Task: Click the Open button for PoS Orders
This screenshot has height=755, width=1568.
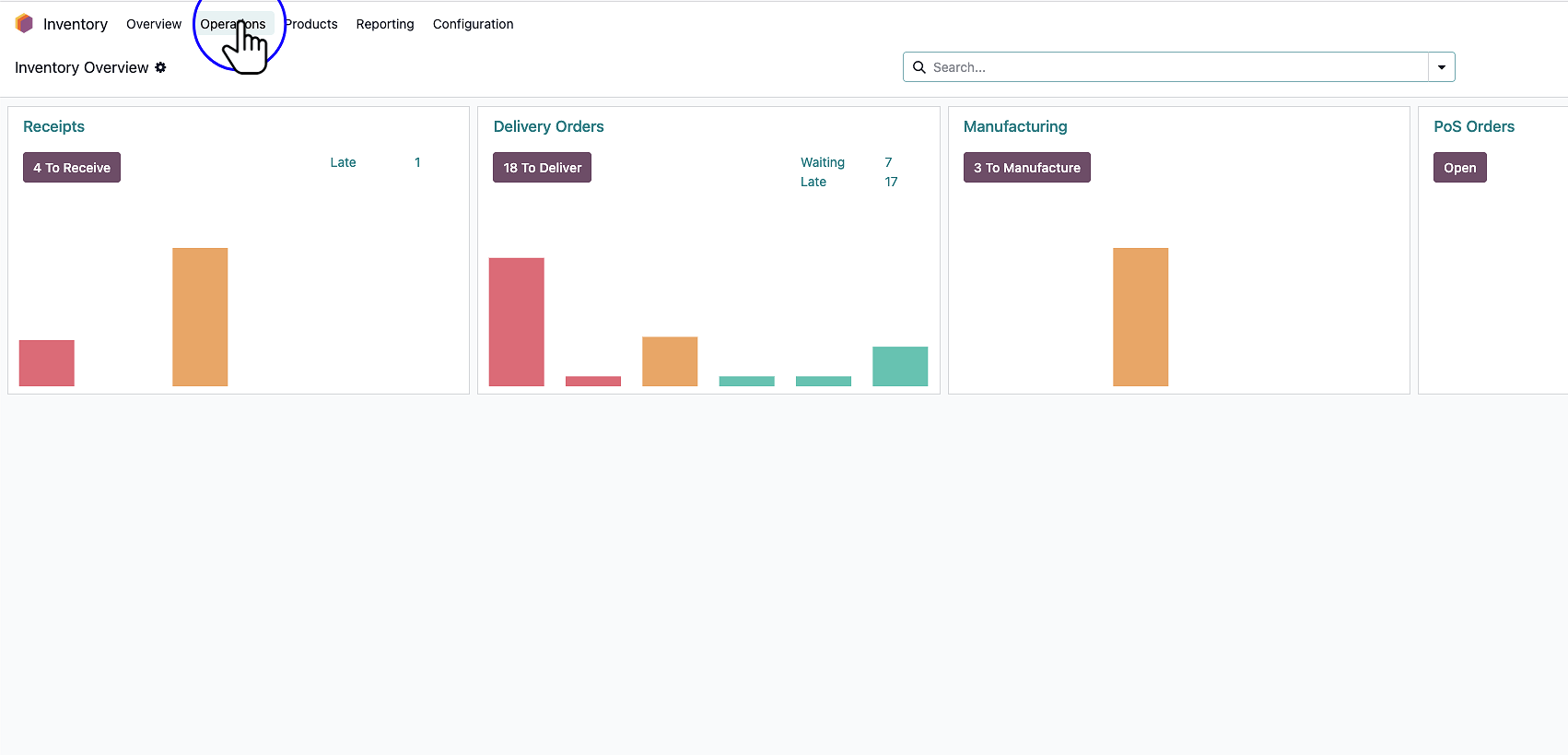Action: 1459,168
